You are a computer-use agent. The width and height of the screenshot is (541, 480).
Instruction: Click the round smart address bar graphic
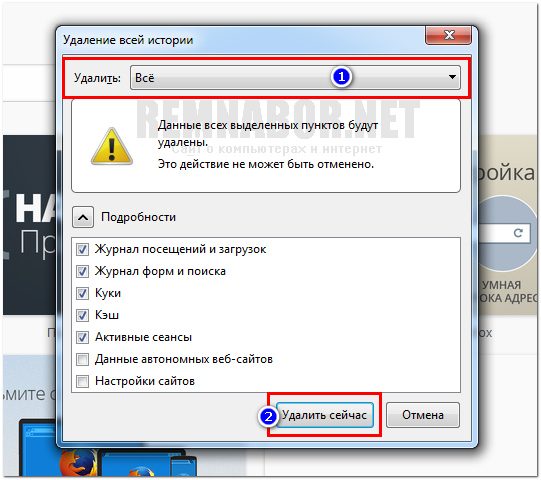(x=505, y=234)
